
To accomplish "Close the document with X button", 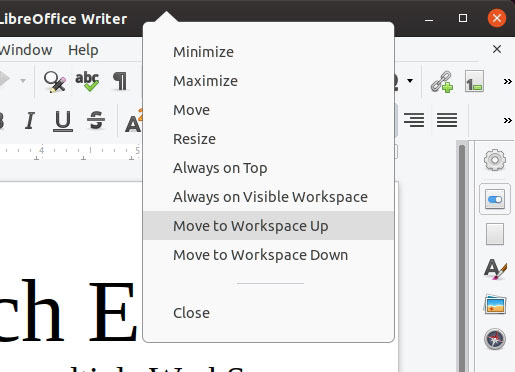I will point(497,49).
